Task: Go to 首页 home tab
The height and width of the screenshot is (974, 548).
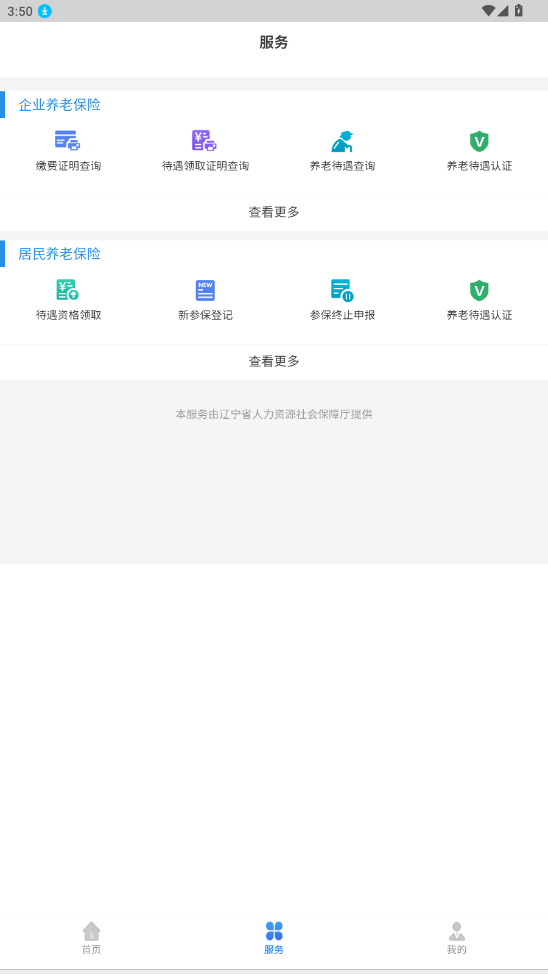Action: 91,938
